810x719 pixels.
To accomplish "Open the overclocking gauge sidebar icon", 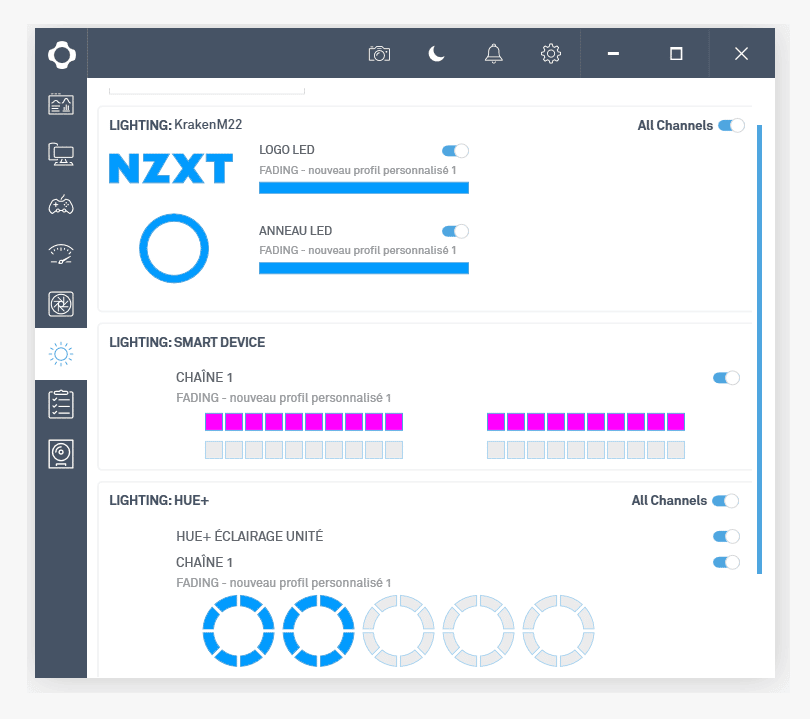I will pos(61,254).
